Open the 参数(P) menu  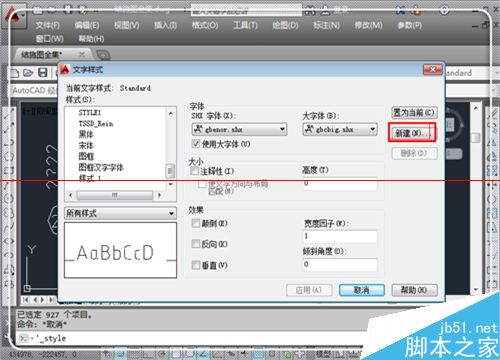click(409, 25)
